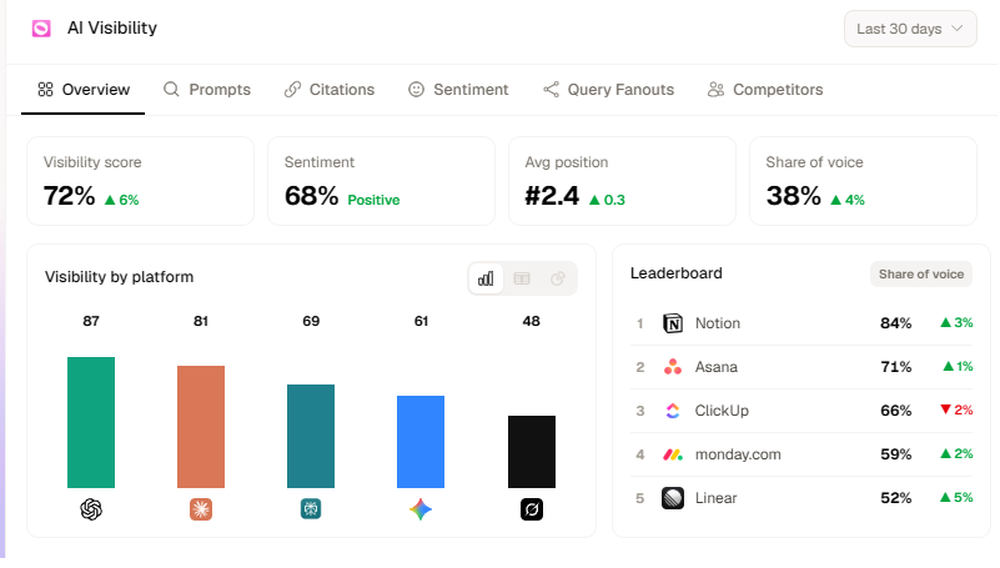Screen dimensions: 1000x568
Task: Click the Query Fanouts share icon
Action: [551, 89]
